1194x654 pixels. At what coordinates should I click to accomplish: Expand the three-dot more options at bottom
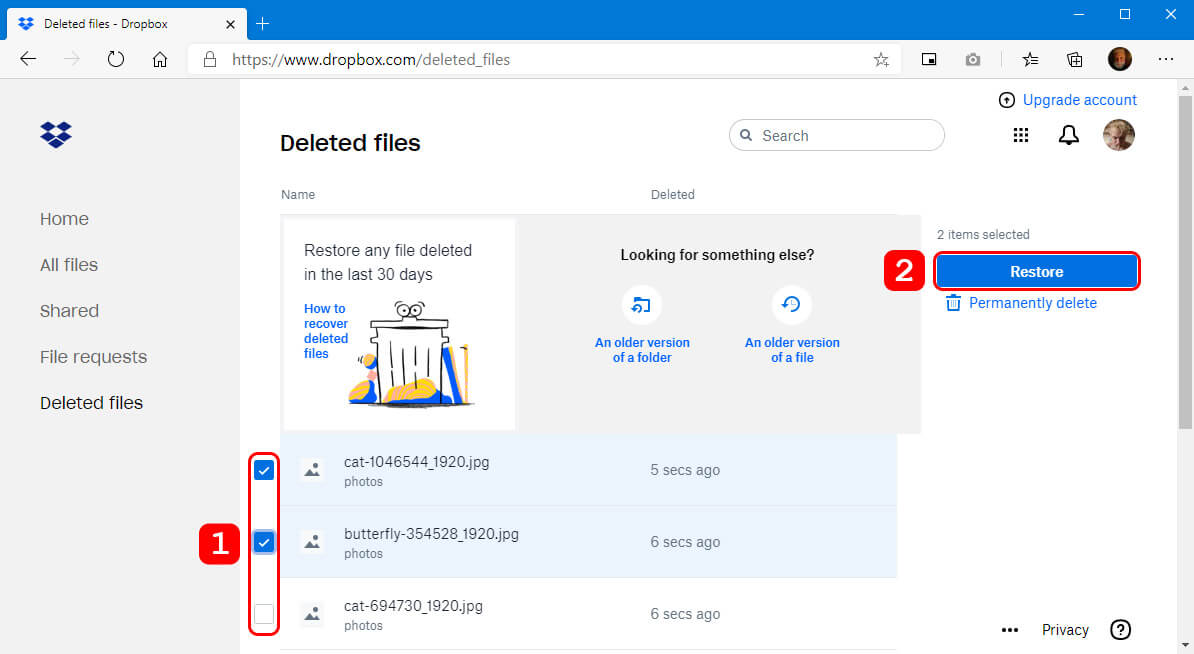pos(1010,630)
